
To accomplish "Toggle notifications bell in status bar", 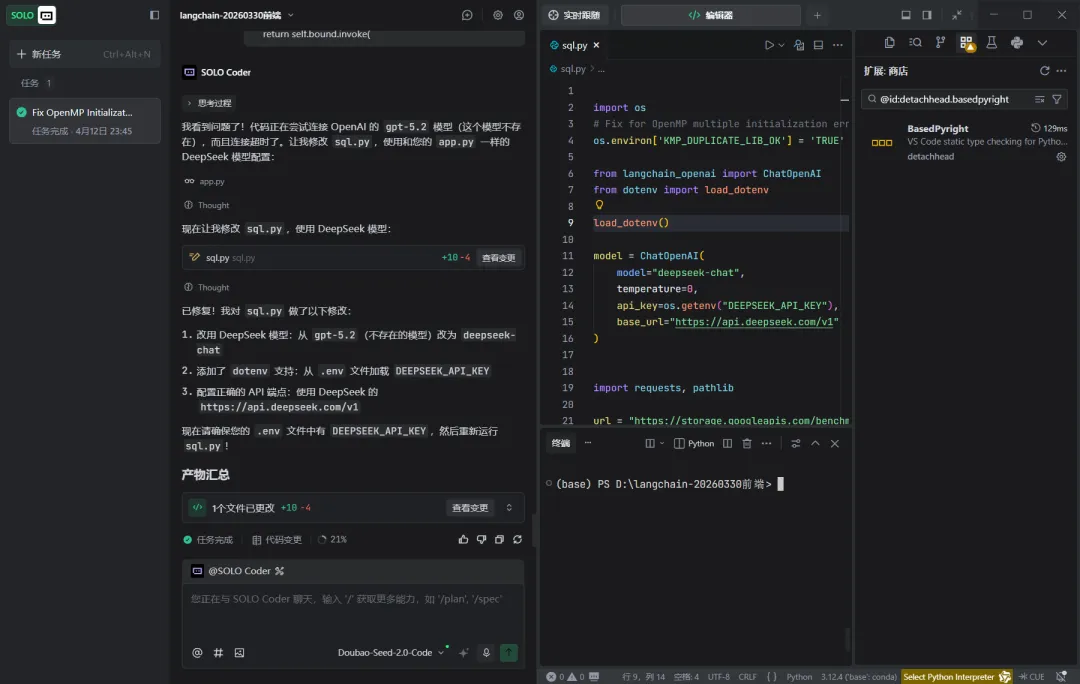I will tap(1061, 676).
